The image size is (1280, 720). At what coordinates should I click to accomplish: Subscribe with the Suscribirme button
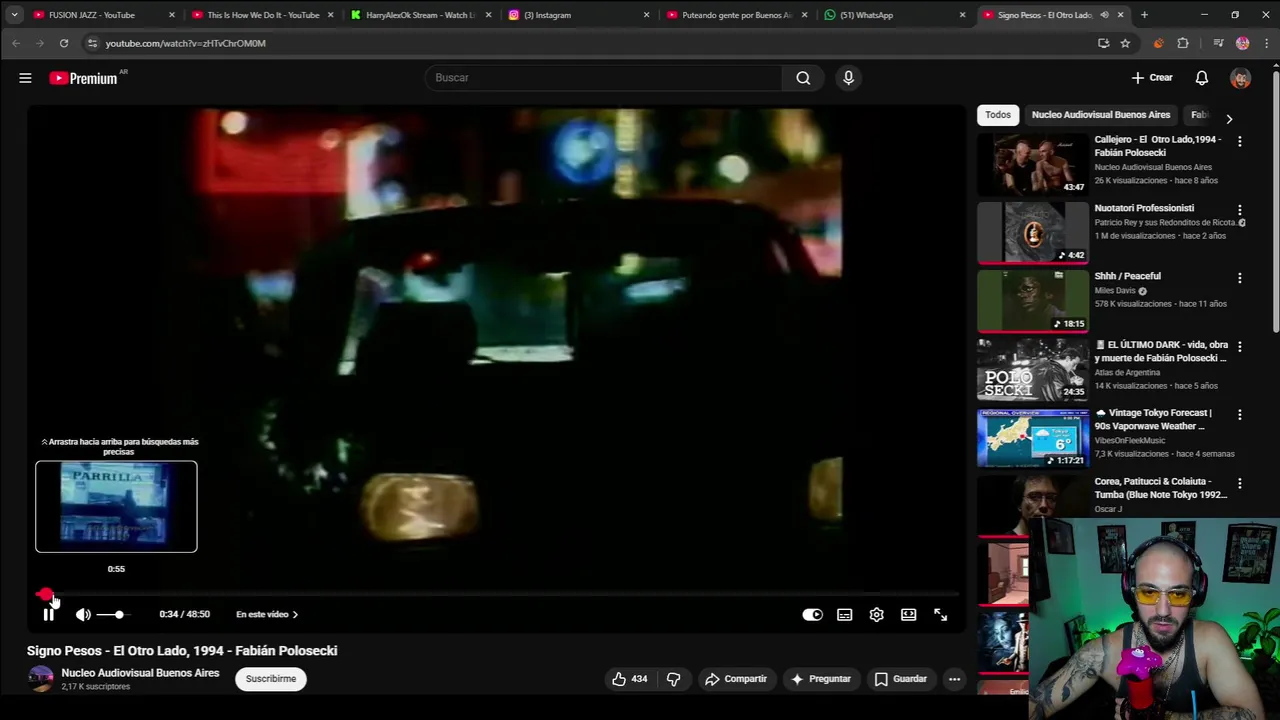(271, 679)
